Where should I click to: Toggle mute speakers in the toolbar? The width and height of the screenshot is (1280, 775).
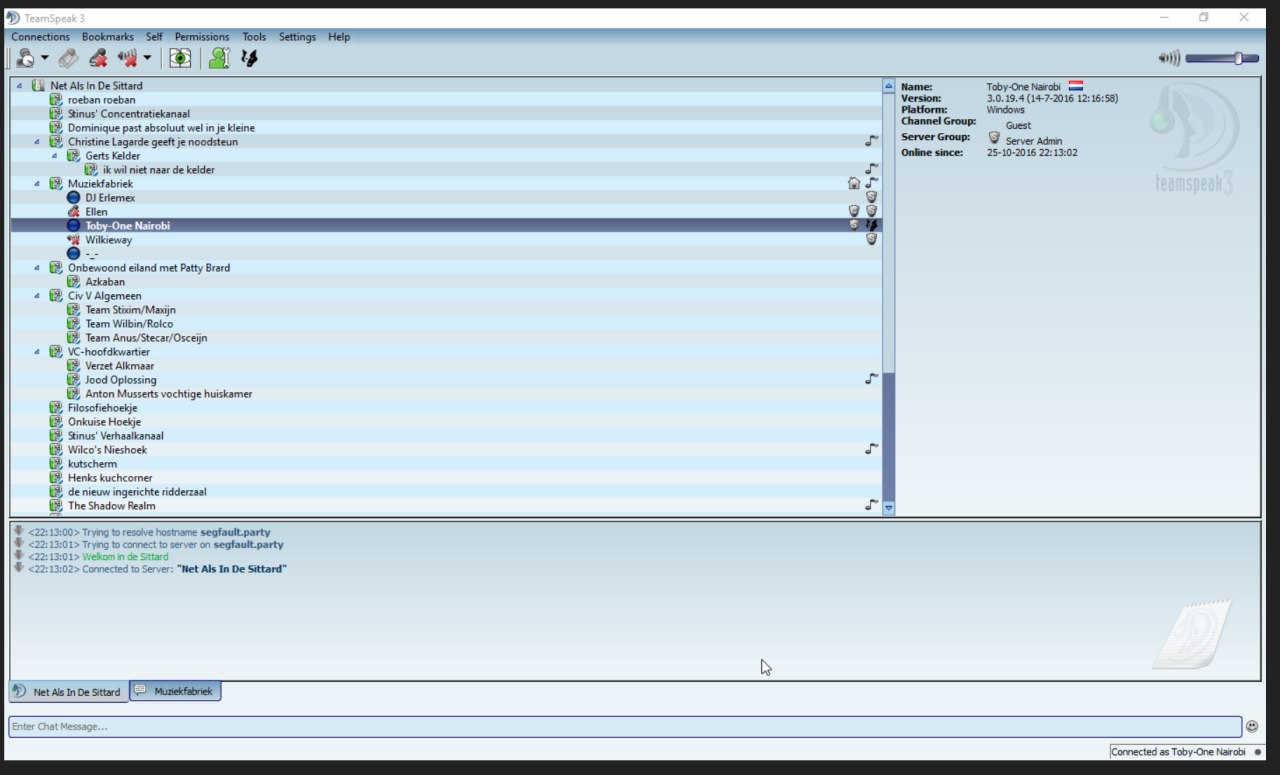click(x=127, y=58)
